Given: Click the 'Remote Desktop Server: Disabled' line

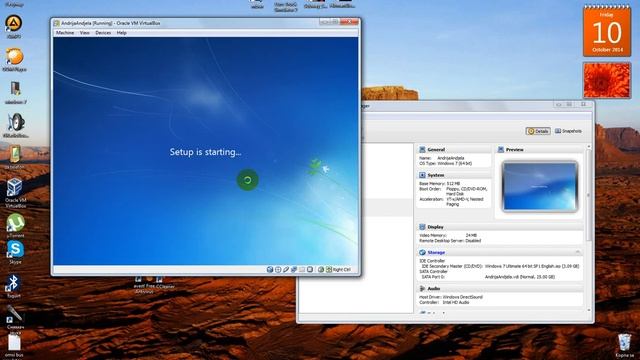Looking at the screenshot, I should pos(450,241).
